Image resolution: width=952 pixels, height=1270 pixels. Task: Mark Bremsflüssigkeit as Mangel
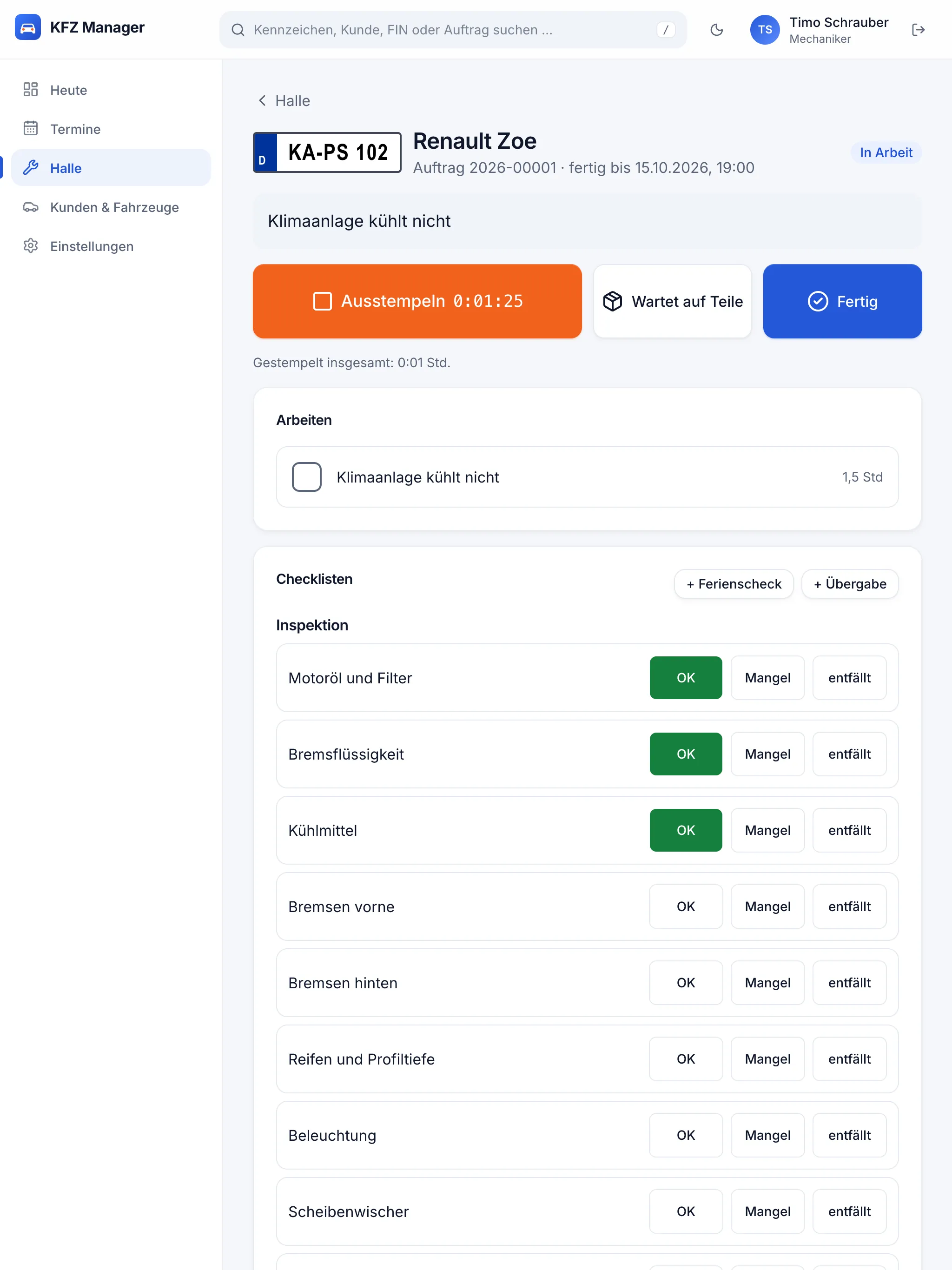pyautogui.click(x=767, y=754)
